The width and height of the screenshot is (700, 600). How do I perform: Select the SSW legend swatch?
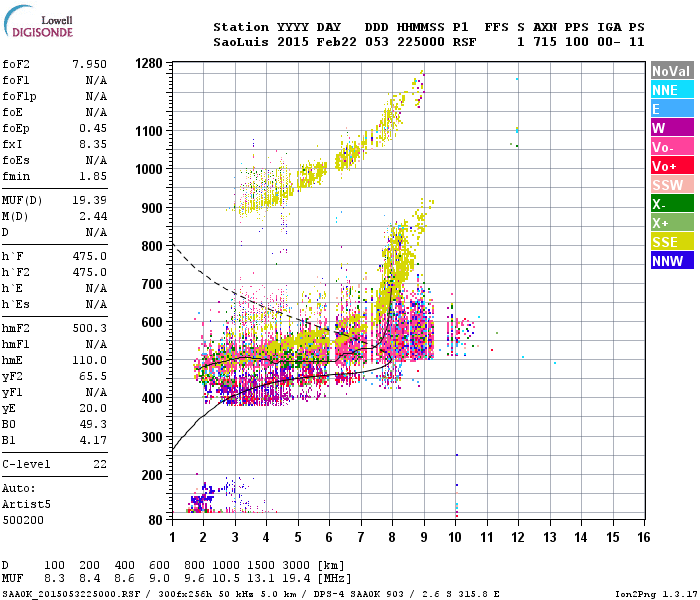click(672, 185)
